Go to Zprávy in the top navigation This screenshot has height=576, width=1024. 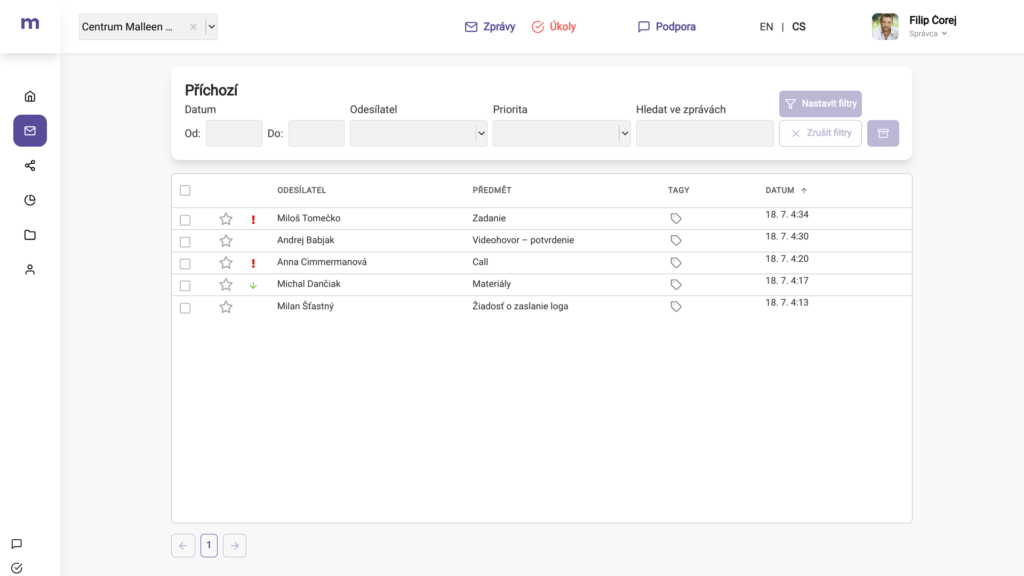(490, 27)
